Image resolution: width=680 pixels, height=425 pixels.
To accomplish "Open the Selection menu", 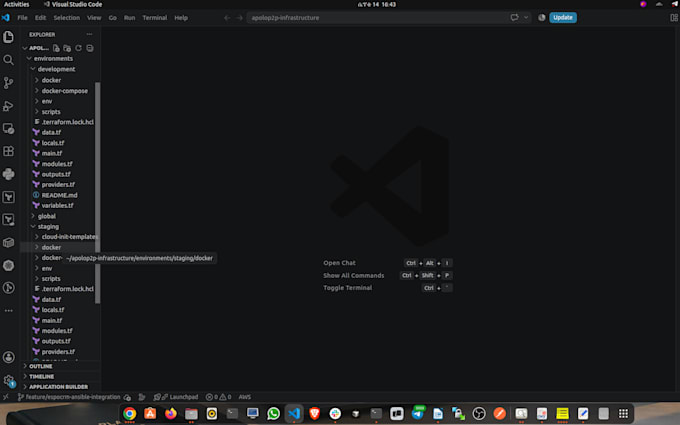I will (x=66, y=18).
